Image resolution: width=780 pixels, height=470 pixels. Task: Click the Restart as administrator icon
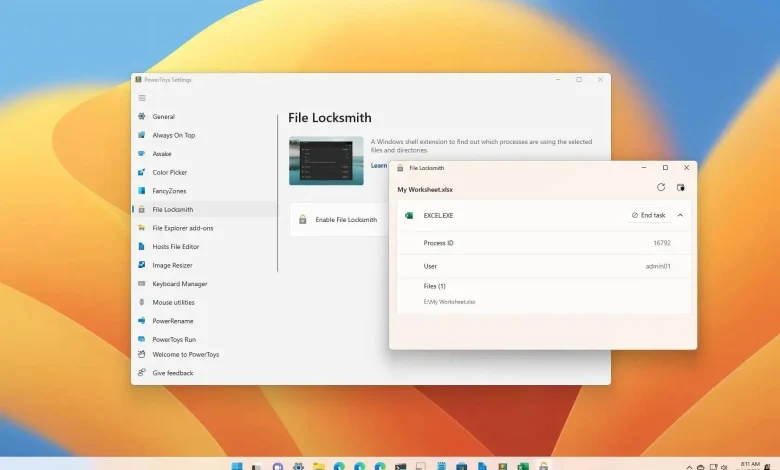point(681,187)
